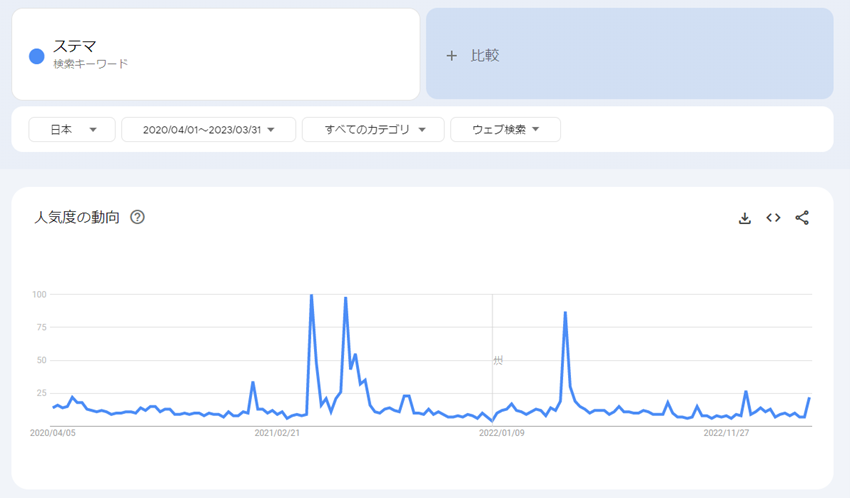This screenshot has height=498, width=850.
Task: Click the last data point on the line
Action: pos(809,398)
